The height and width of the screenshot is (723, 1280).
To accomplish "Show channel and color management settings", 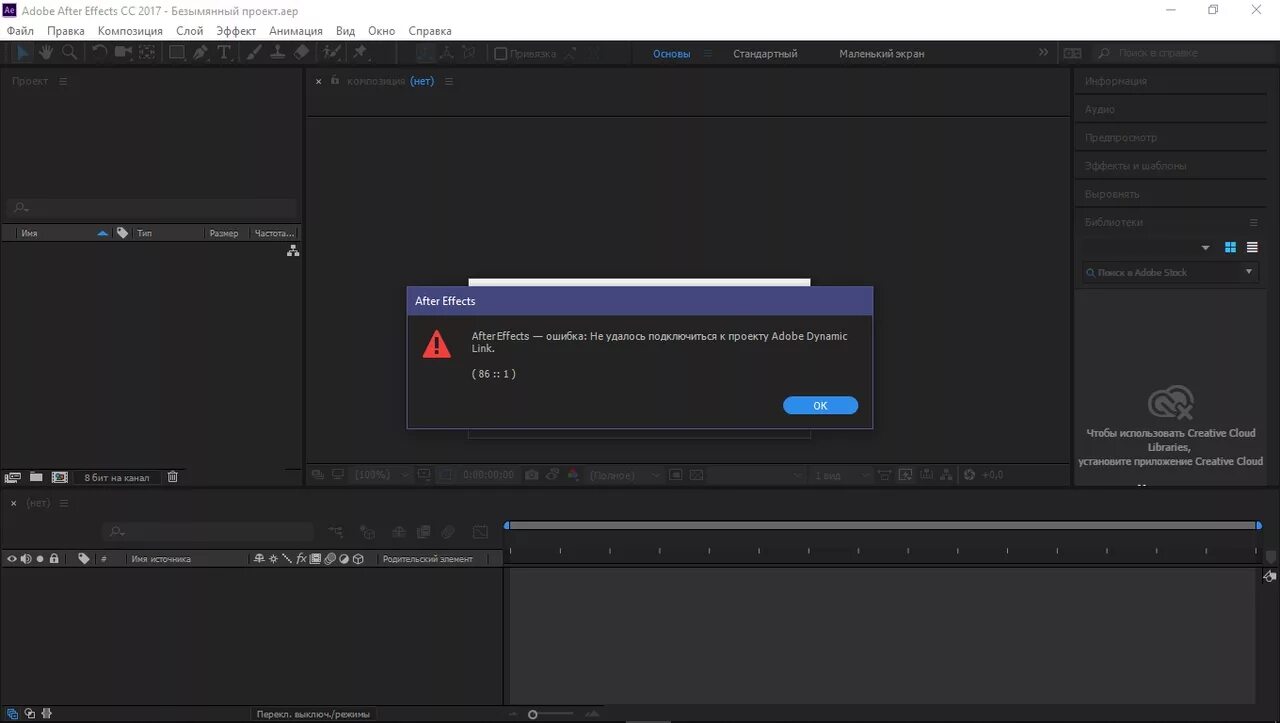I will click(572, 475).
